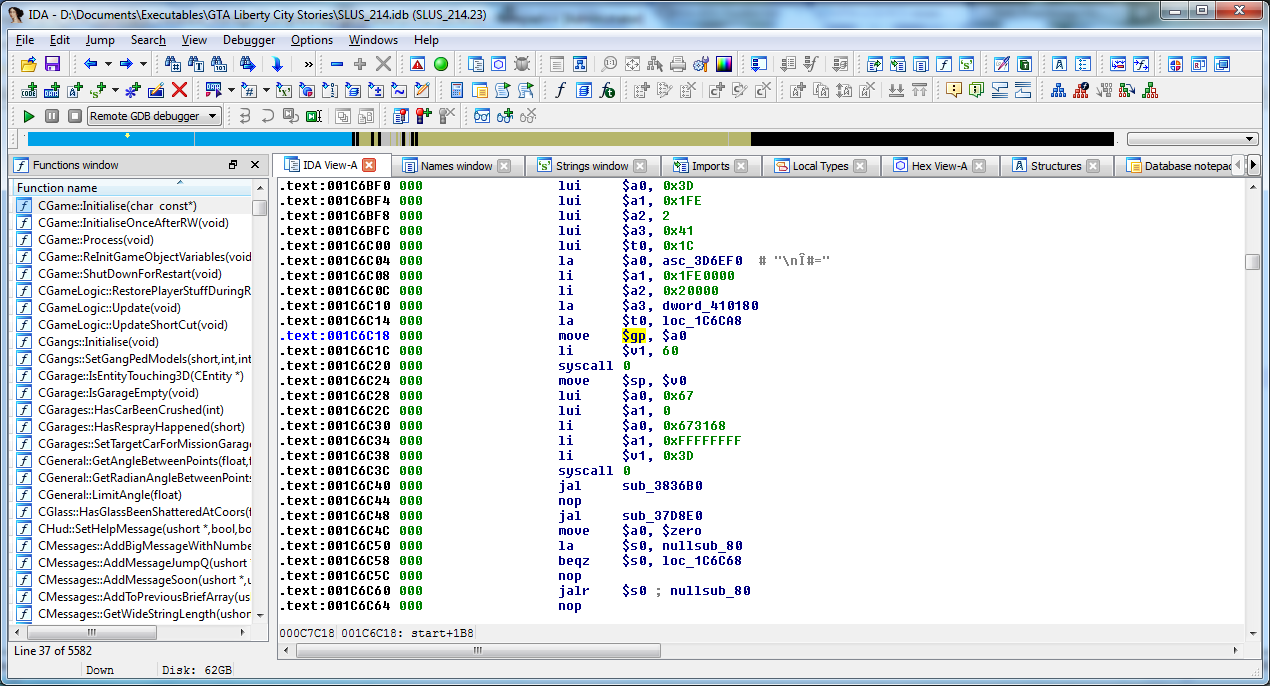
Task: Switch to the Names window tab
Action: click(456, 166)
